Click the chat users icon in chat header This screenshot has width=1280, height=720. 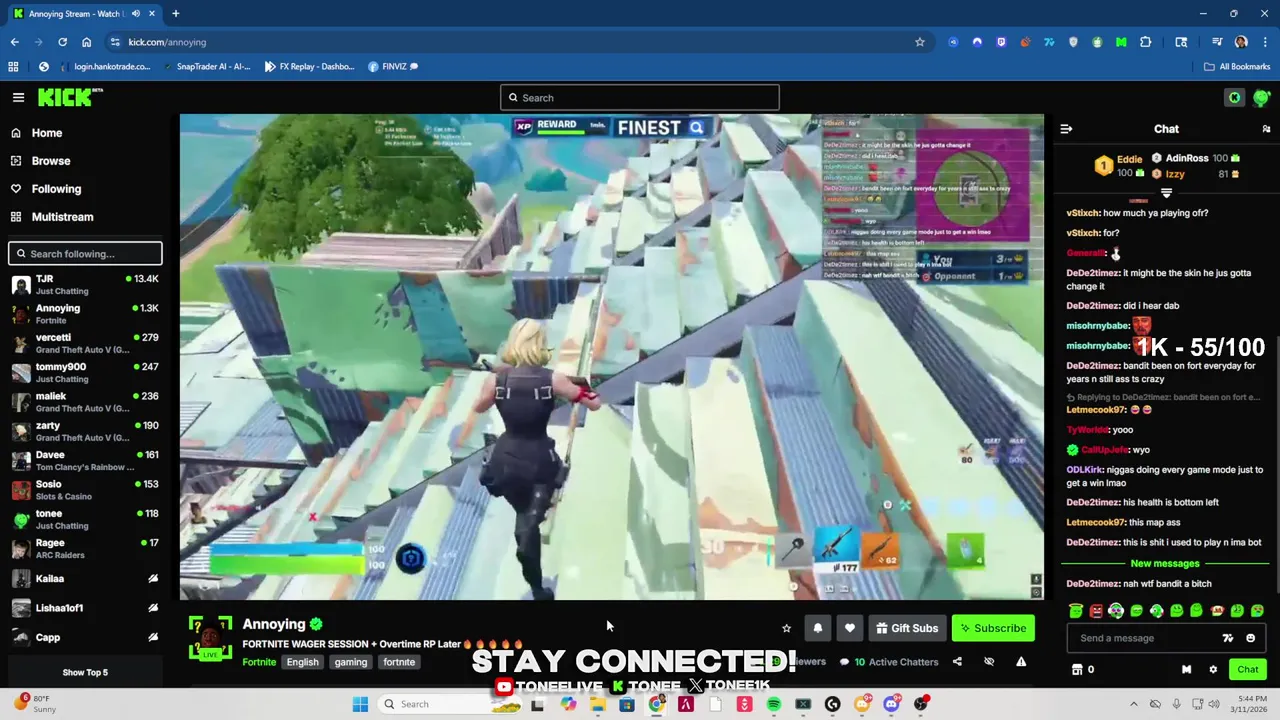(x=1266, y=129)
